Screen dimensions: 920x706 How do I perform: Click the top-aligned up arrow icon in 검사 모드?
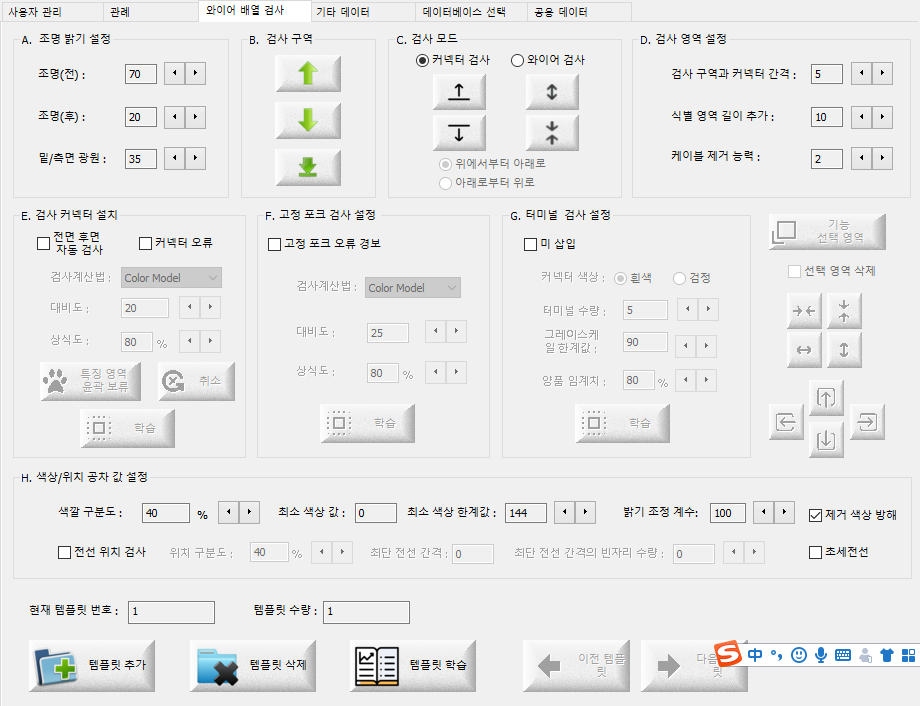[x=459, y=92]
